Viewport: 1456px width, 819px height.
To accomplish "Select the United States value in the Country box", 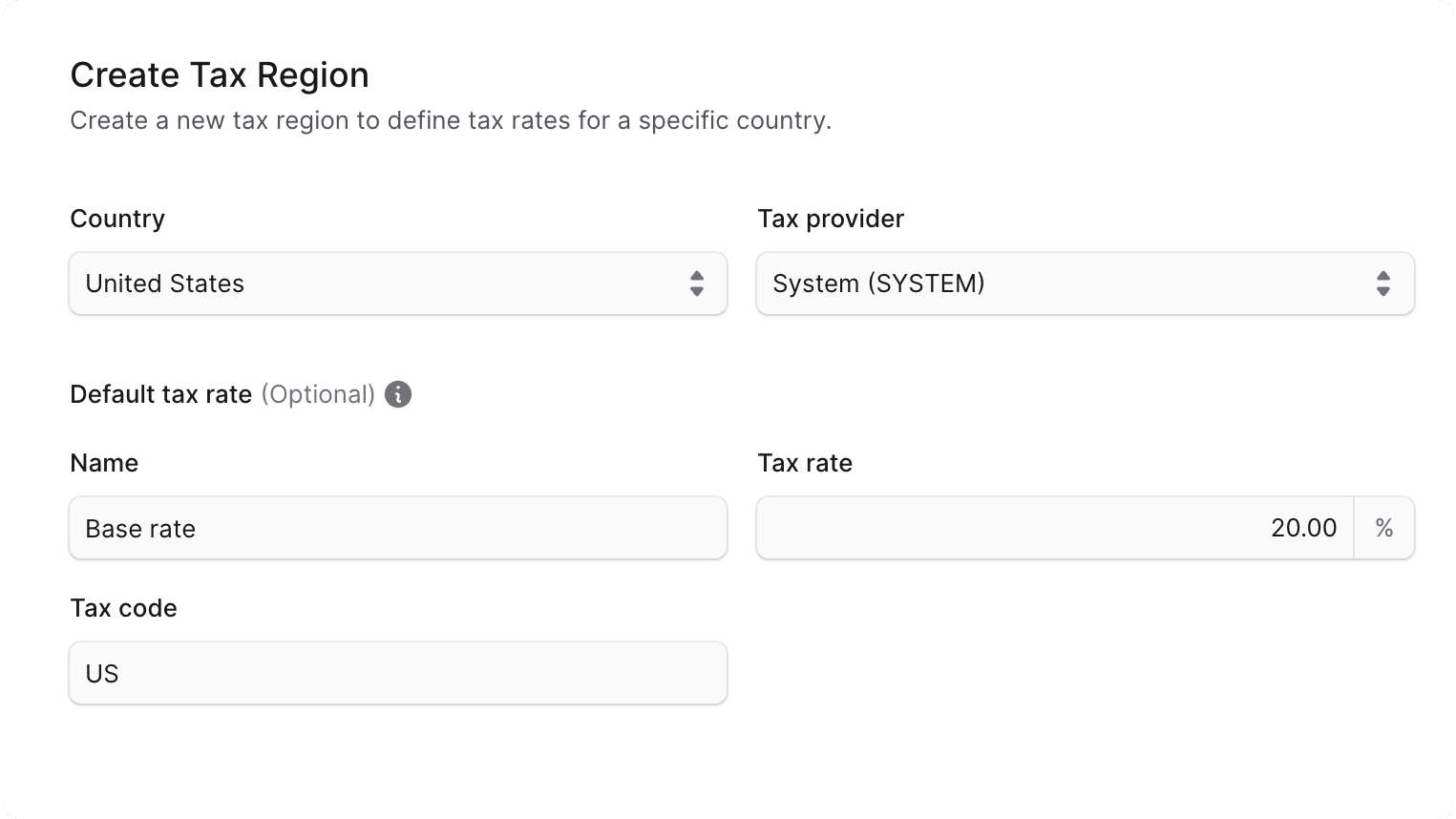I will (164, 283).
